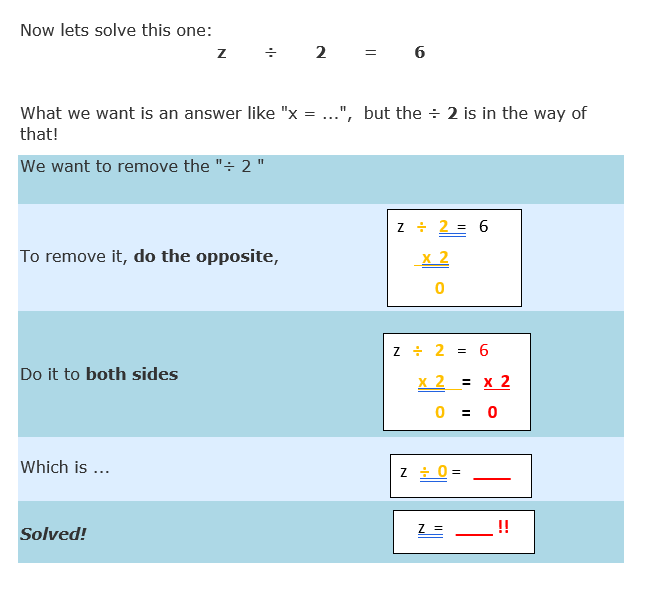Viewport: 652px width, 601px height.
Task: Click the bold 6 in top equation
Action: 419,53
